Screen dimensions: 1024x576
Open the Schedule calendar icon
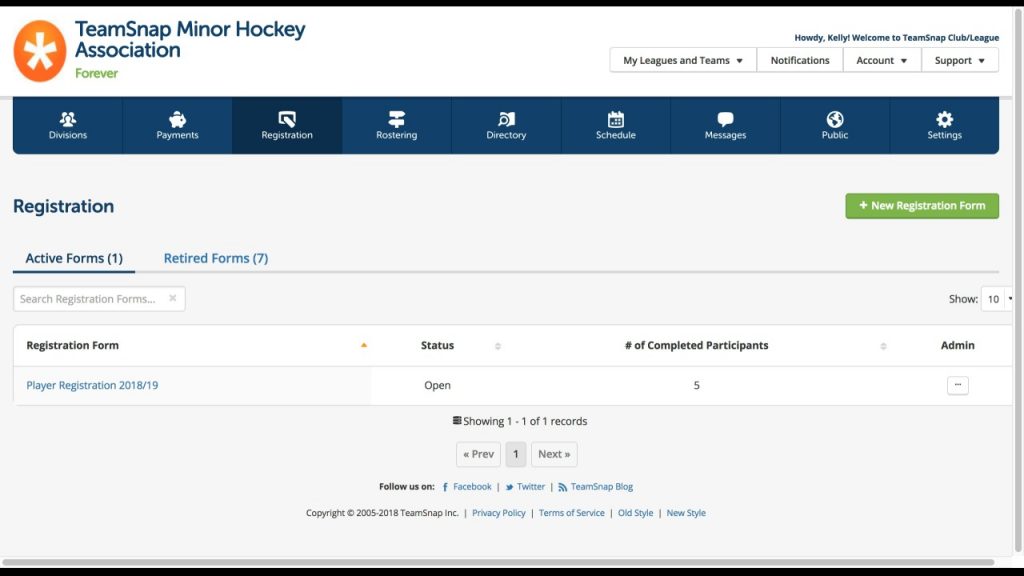(615, 124)
